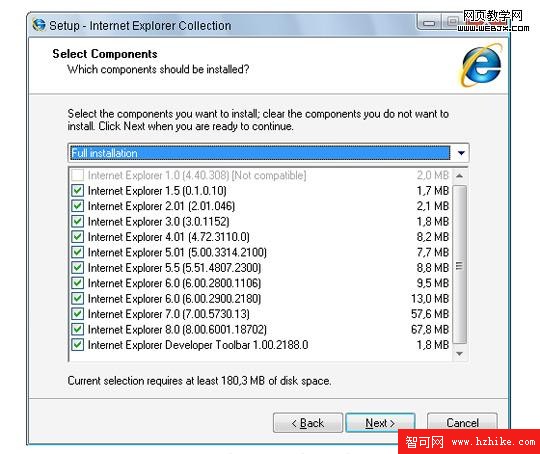
Task: Uncheck Internet Explorer 8.0 (8.00.6001.18702)
Action: coord(77,329)
